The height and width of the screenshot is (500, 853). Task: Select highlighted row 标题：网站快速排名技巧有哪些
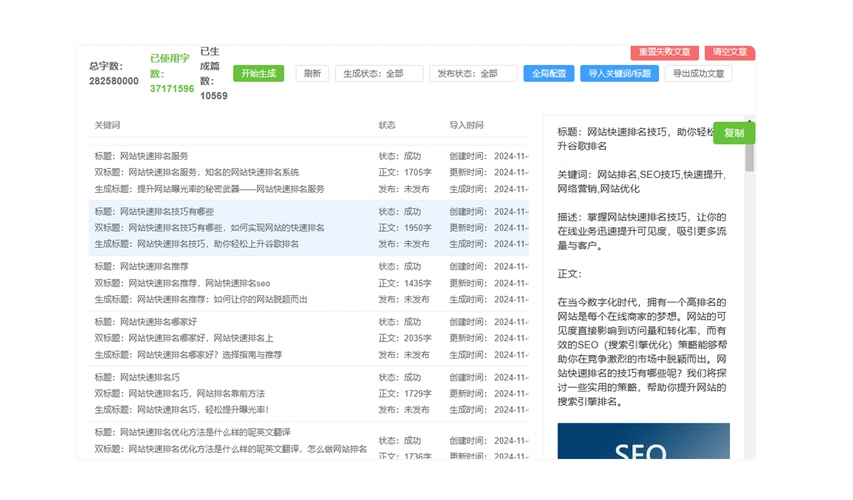point(308,228)
